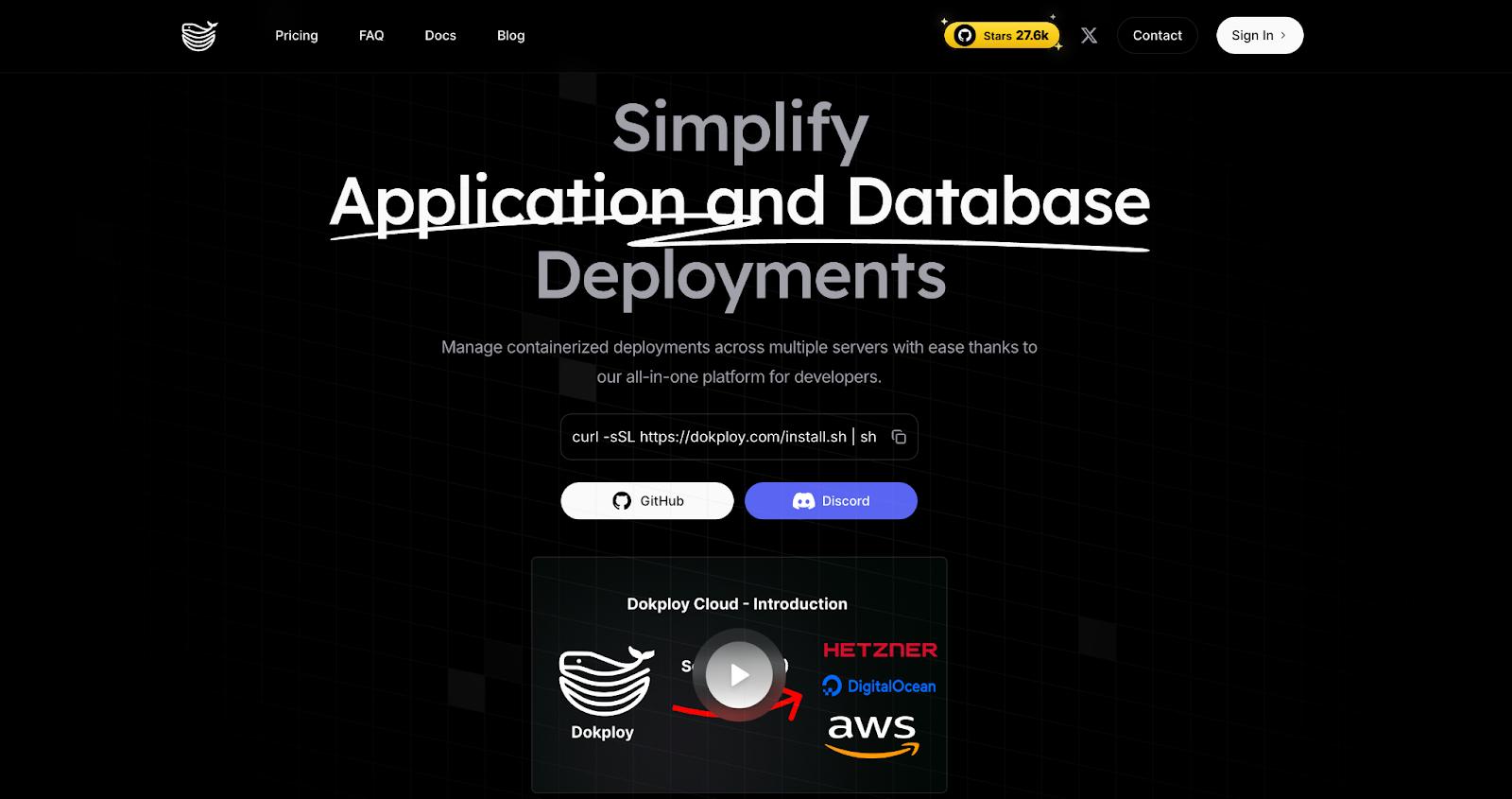This screenshot has height=799, width=1512.
Task: Join via the Discord button
Action: click(x=831, y=501)
